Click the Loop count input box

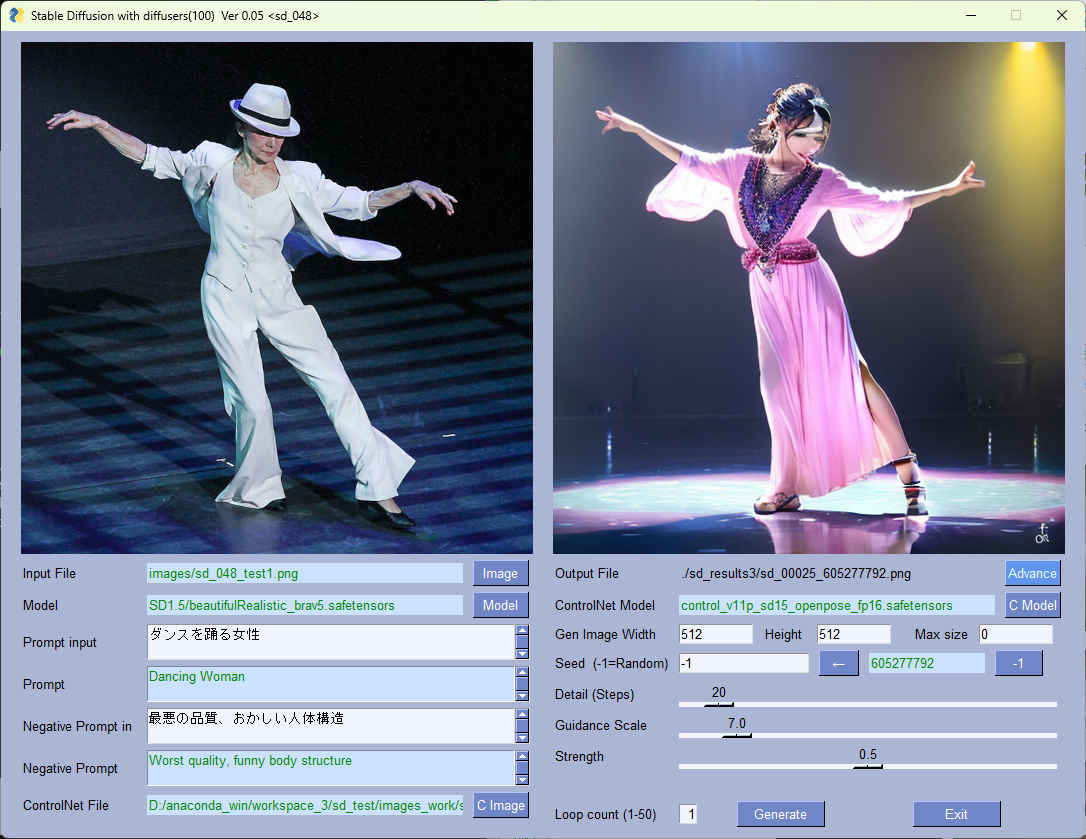pos(688,814)
